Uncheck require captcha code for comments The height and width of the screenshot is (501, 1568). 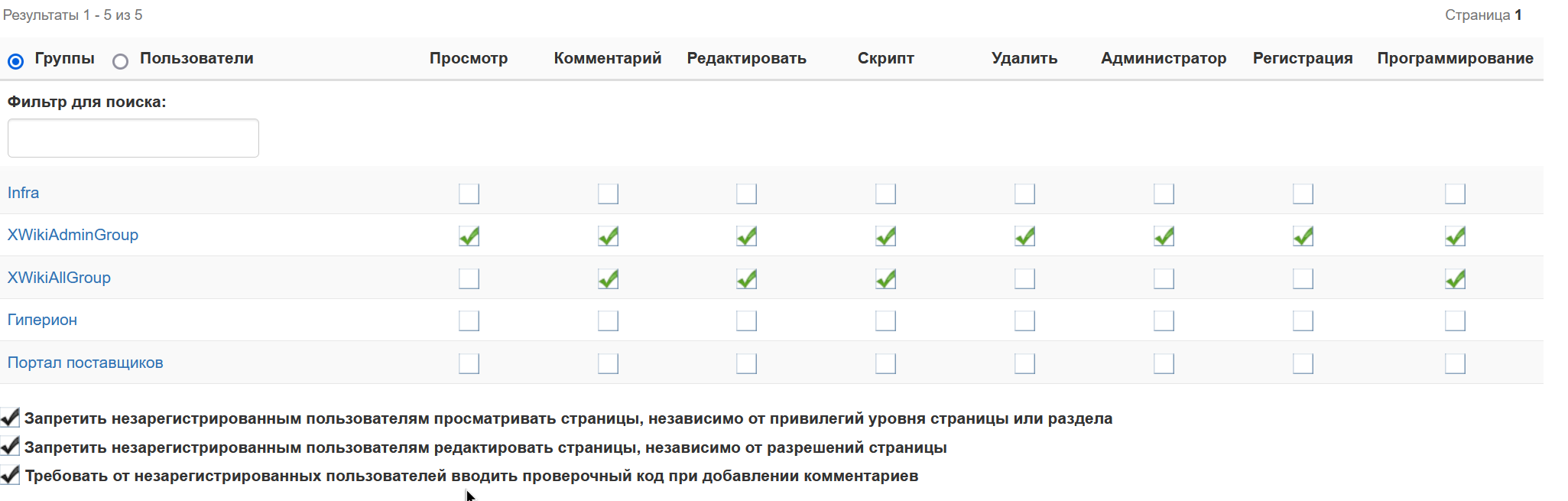(10, 475)
